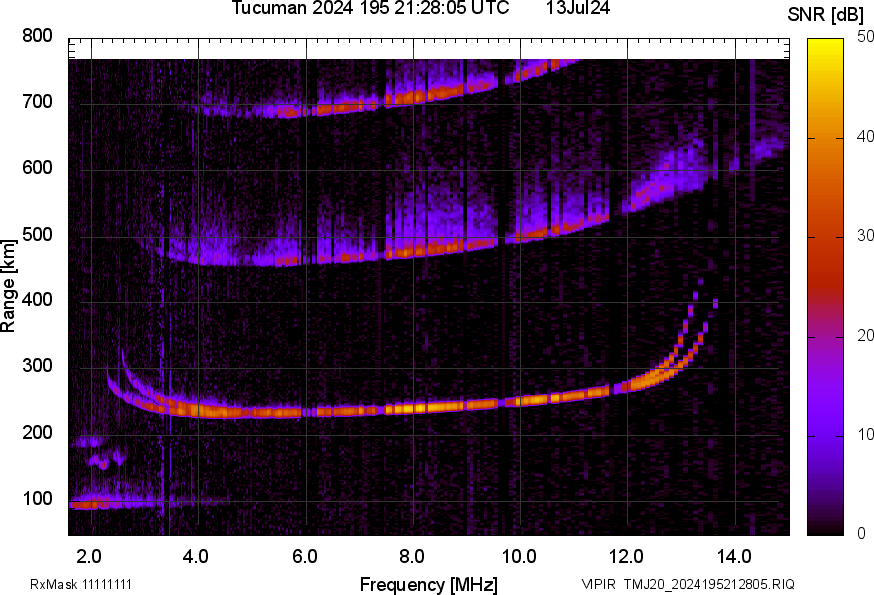Click the range tick label '400'
The image size is (874, 595).
[37, 299]
